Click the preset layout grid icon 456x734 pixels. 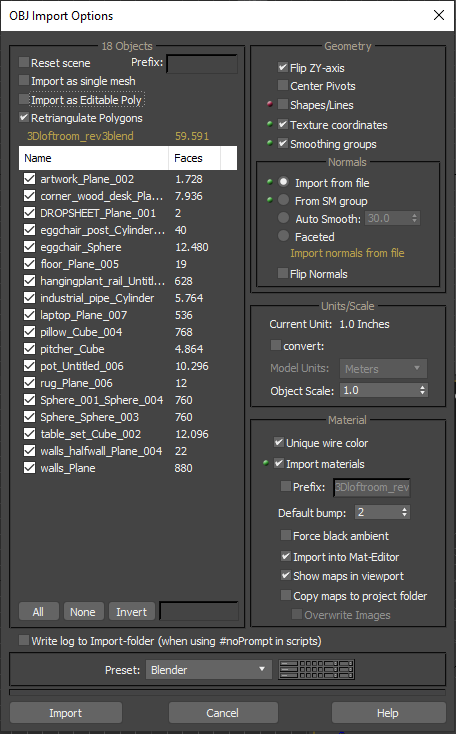click(x=316, y=669)
